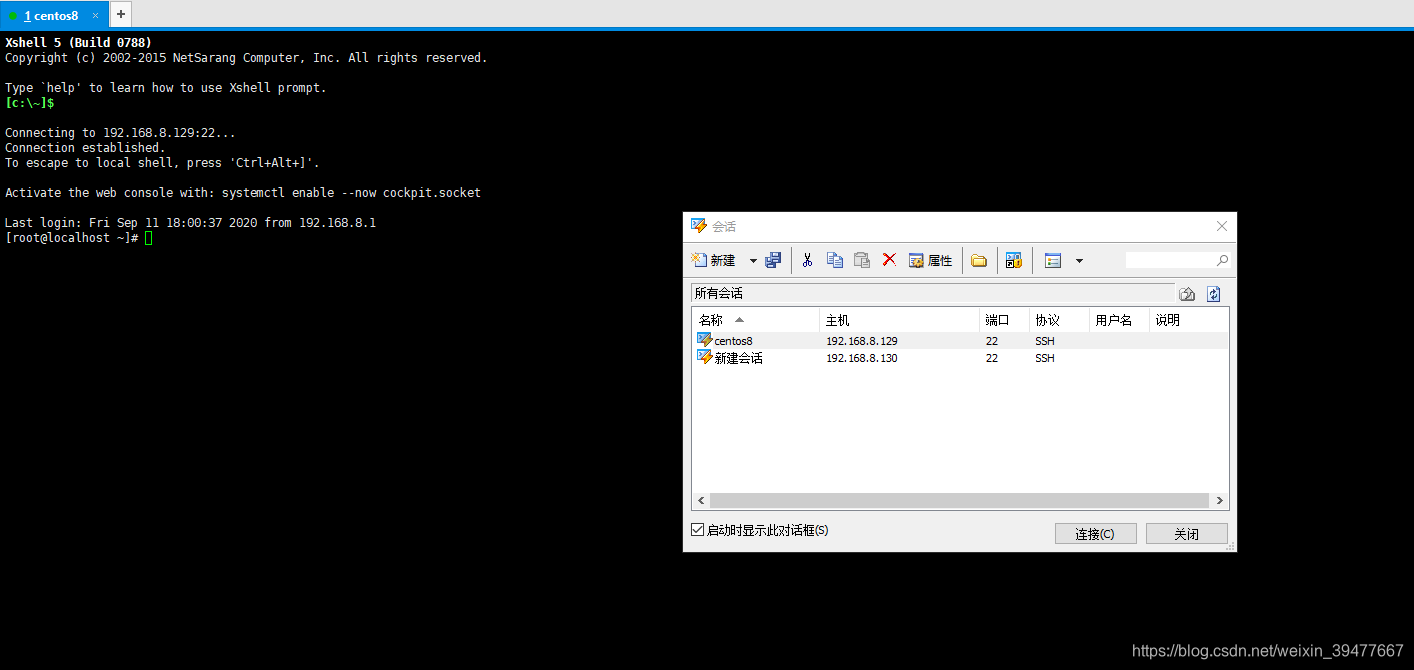Open the 新建 dropdown arrow
The image size is (1414, 670).
[x=752, y=260]
